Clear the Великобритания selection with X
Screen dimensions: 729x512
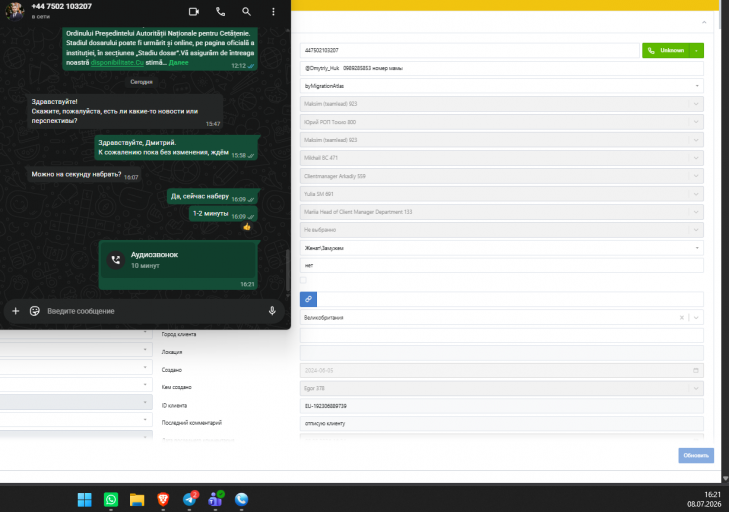pyautogui.click(x=682, y=318)
